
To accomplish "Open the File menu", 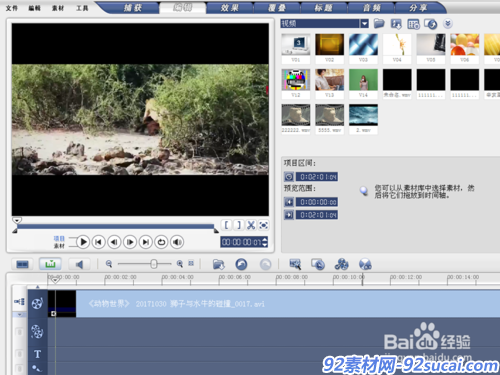I will pyautogui.click(x=12, y=8).
